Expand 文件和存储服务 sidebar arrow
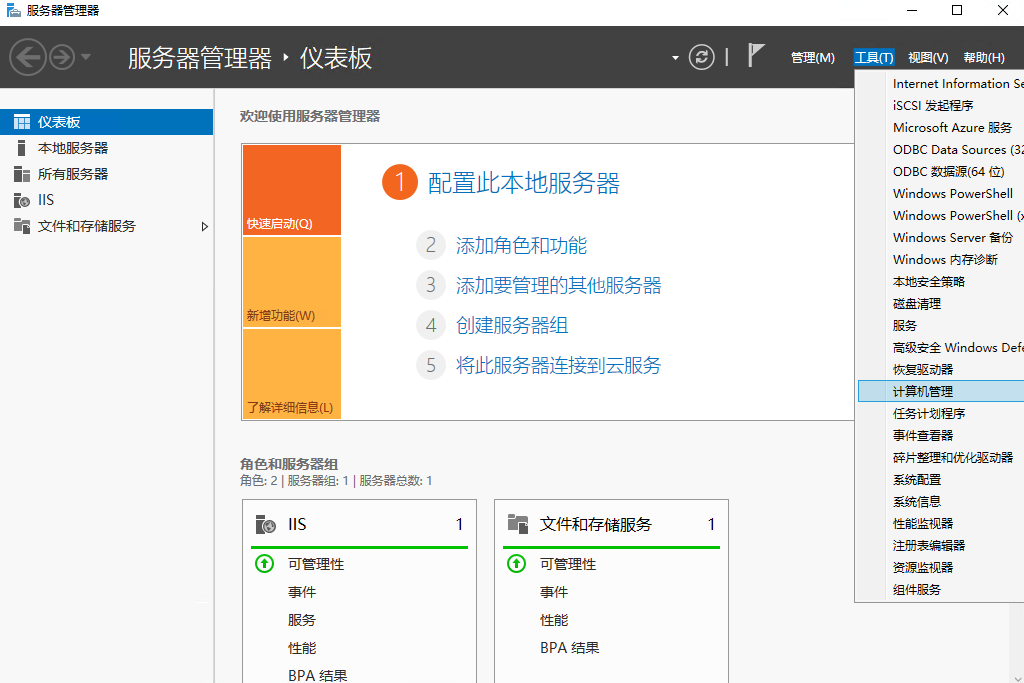The width and height of the screenshot is (1024, 683). (x=205, y=227)
